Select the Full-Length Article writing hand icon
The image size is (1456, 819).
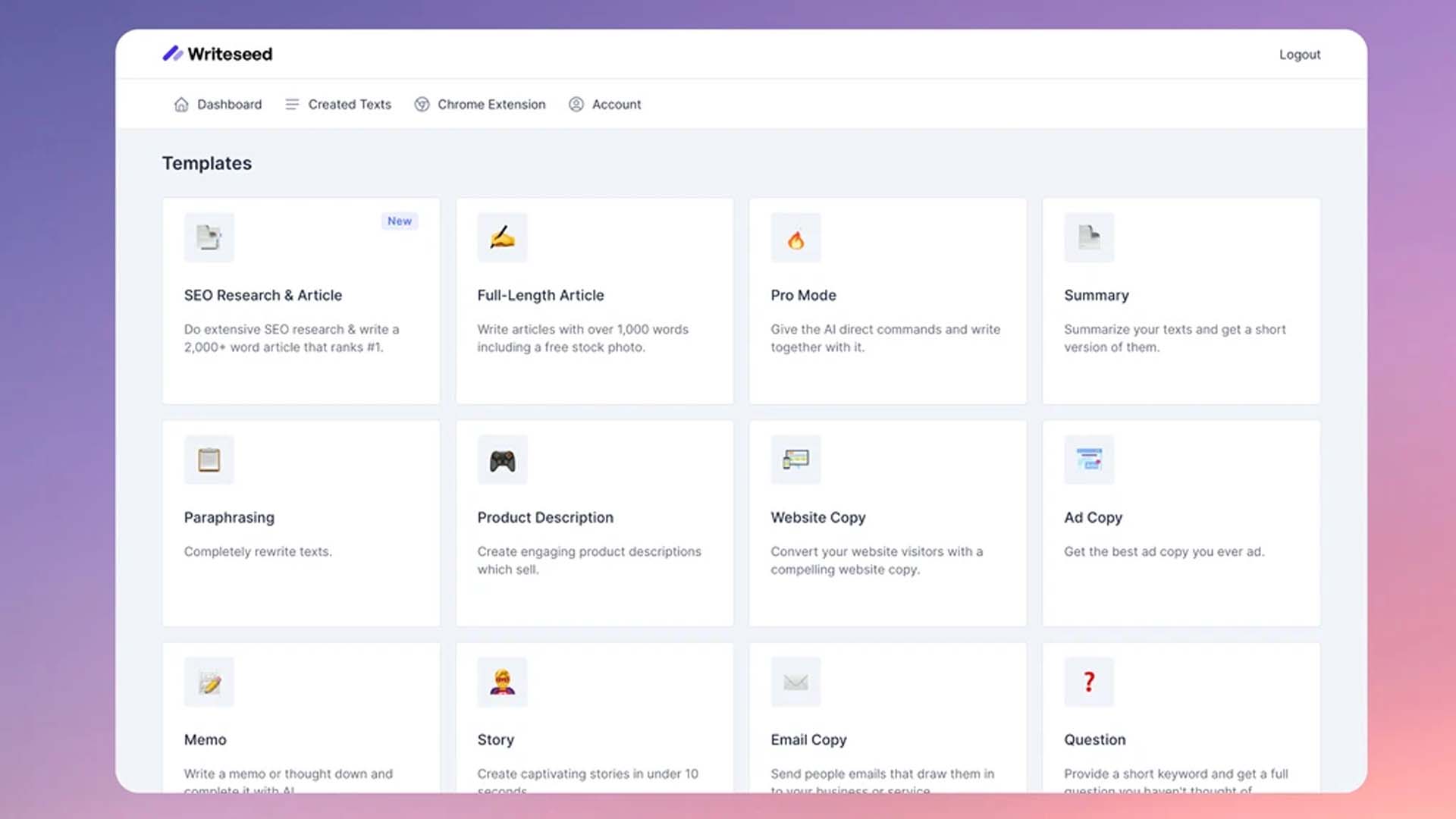coord(502,237)
